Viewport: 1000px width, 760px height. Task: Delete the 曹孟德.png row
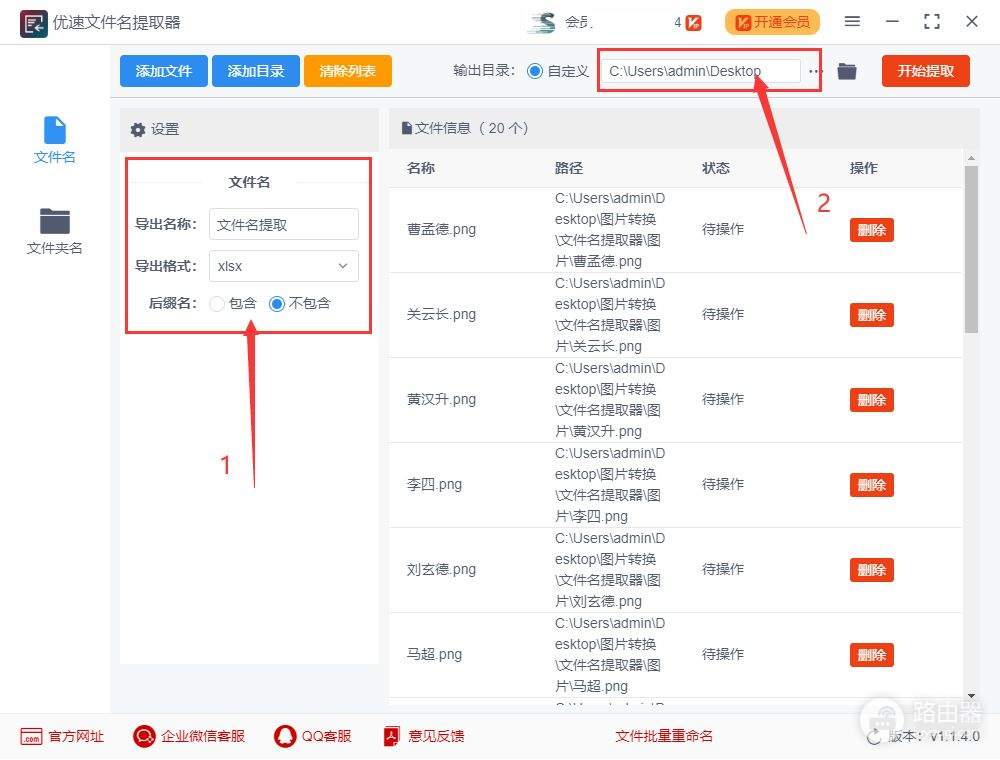click(x=871, y=230)
